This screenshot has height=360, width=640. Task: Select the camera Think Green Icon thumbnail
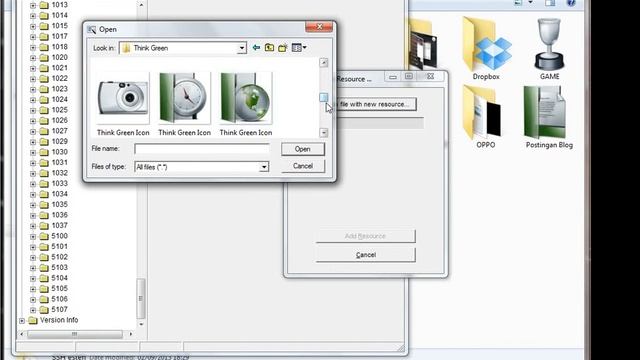123,98
